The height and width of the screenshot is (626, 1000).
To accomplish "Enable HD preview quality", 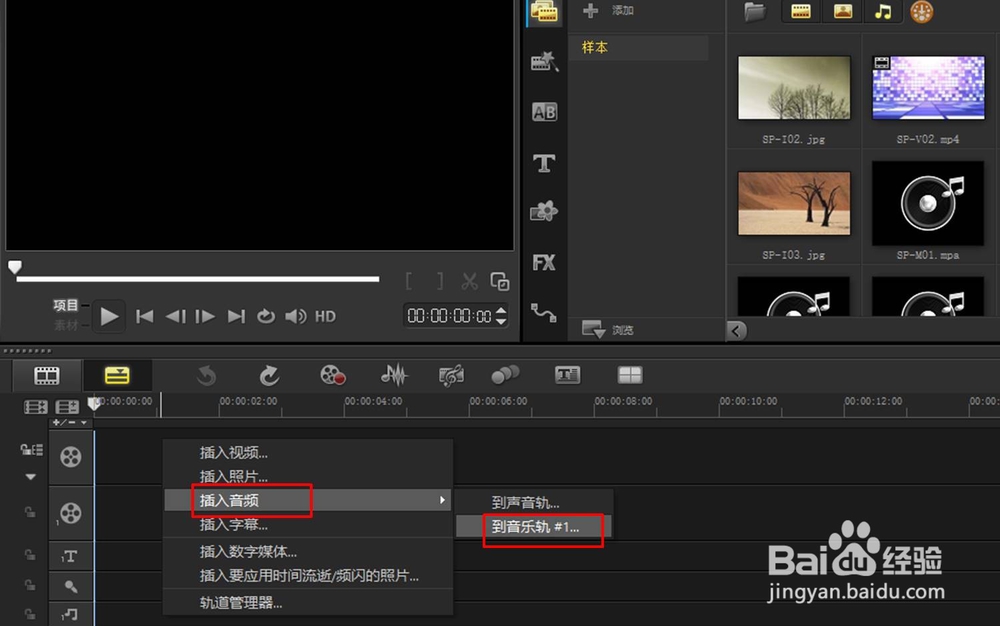I will 324,315.
